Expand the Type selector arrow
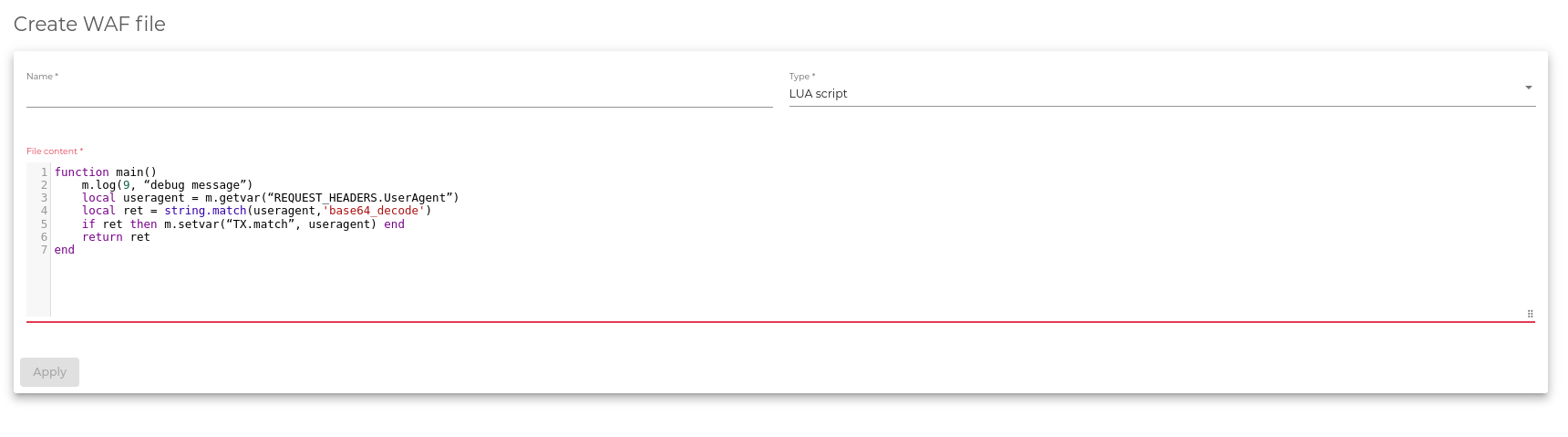This screenshot has width=1568, height=437. [1529, 88]
